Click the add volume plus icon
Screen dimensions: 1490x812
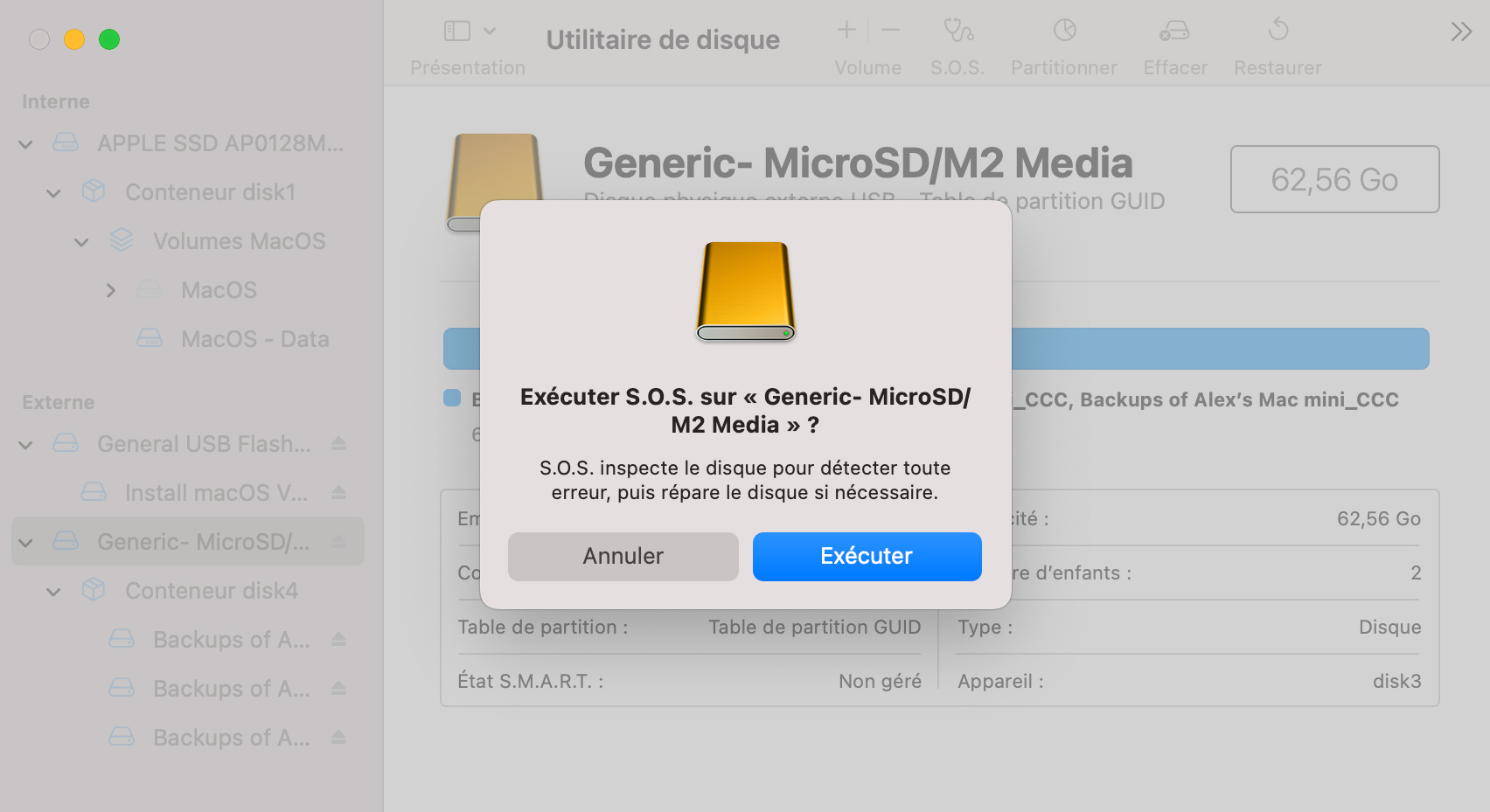[846, 31]
